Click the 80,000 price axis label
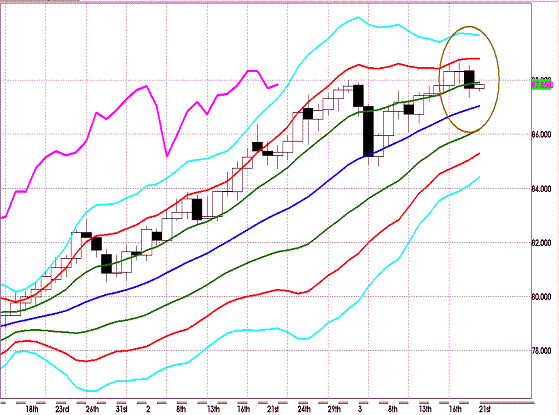 (541, 297)
